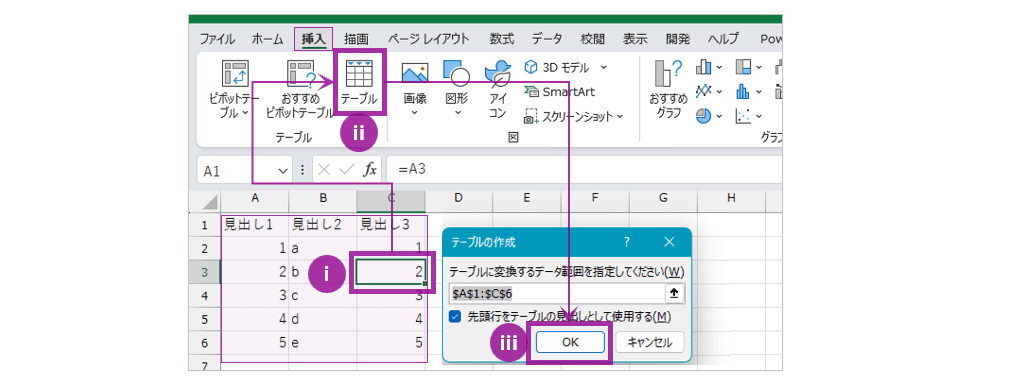
Task: Click the help question mark in テーブルの作成
Action: [627, 242]
